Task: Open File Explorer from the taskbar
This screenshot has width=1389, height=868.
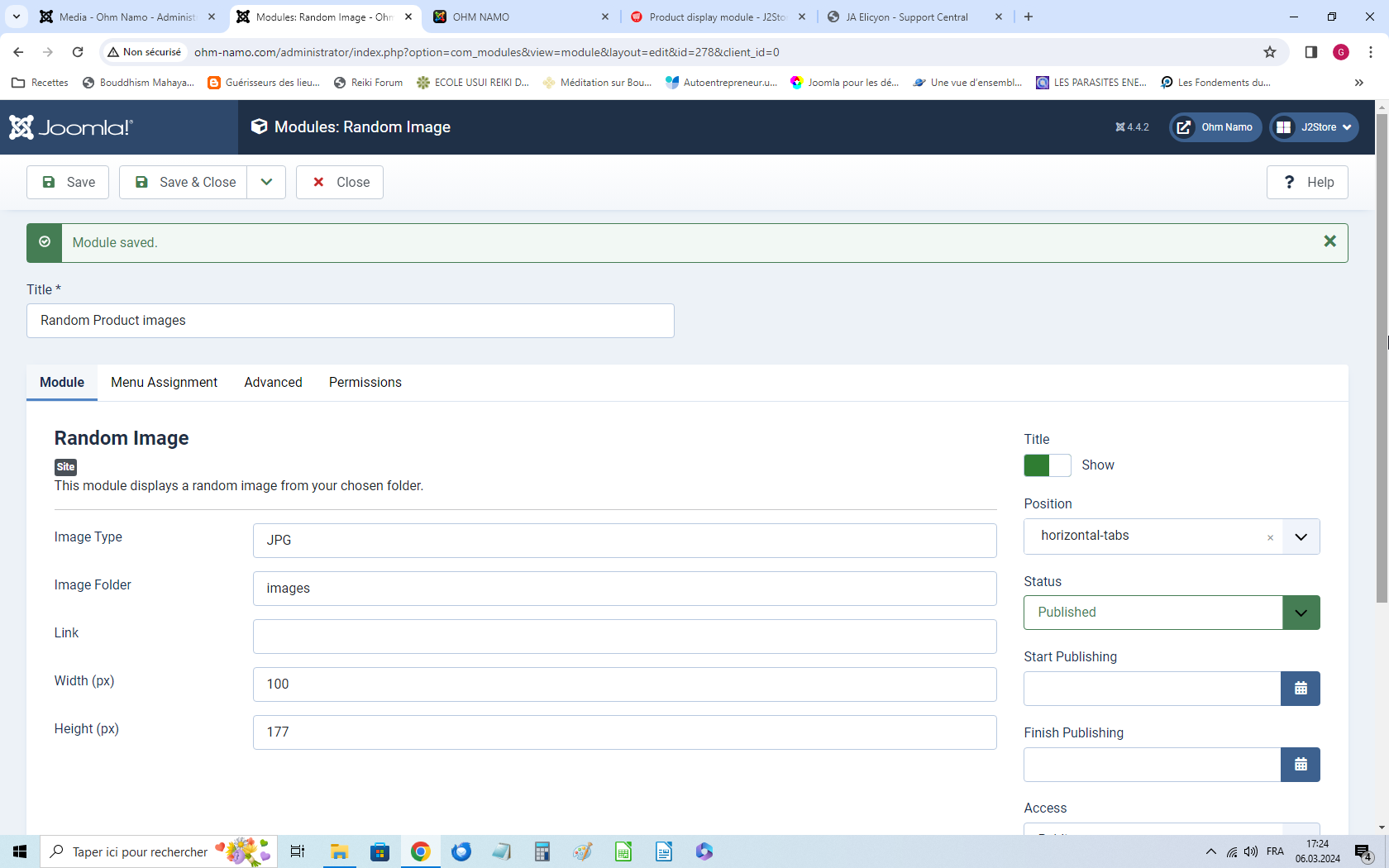Action: coord(339,851)
